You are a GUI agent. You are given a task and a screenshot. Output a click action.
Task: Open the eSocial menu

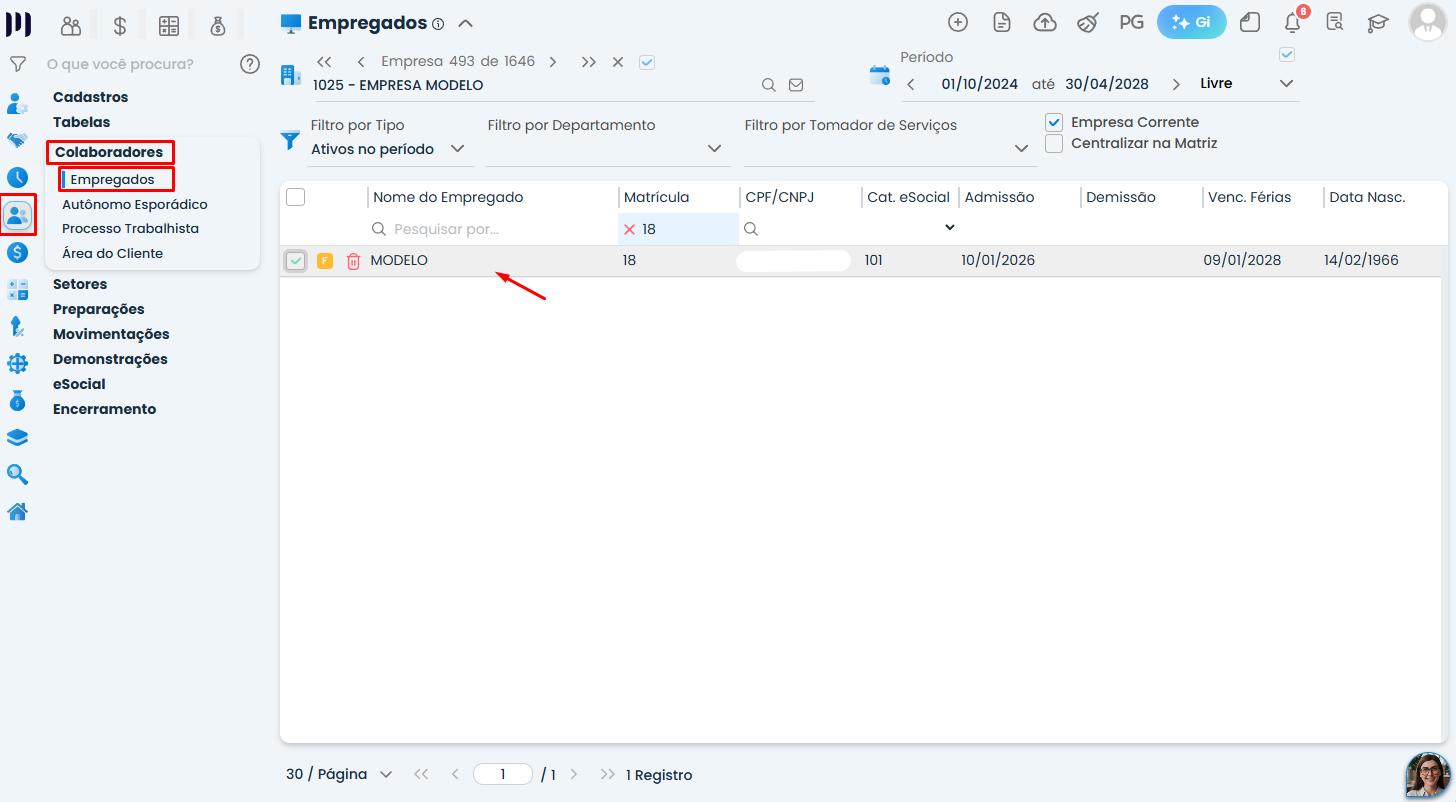click(79, 384)
